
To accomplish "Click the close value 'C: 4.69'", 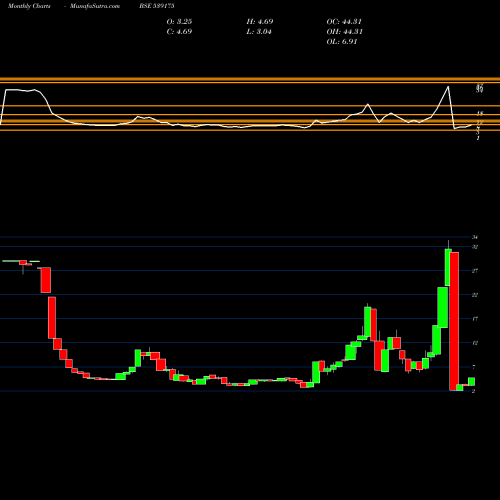I will point(179,32).
